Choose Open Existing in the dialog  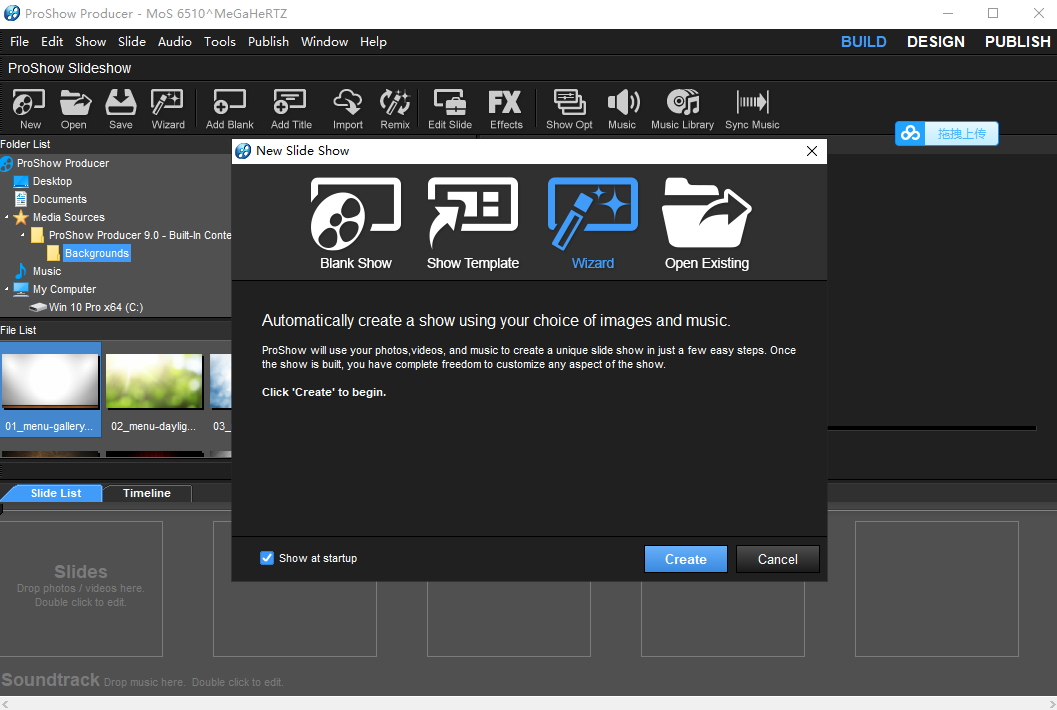706,224
